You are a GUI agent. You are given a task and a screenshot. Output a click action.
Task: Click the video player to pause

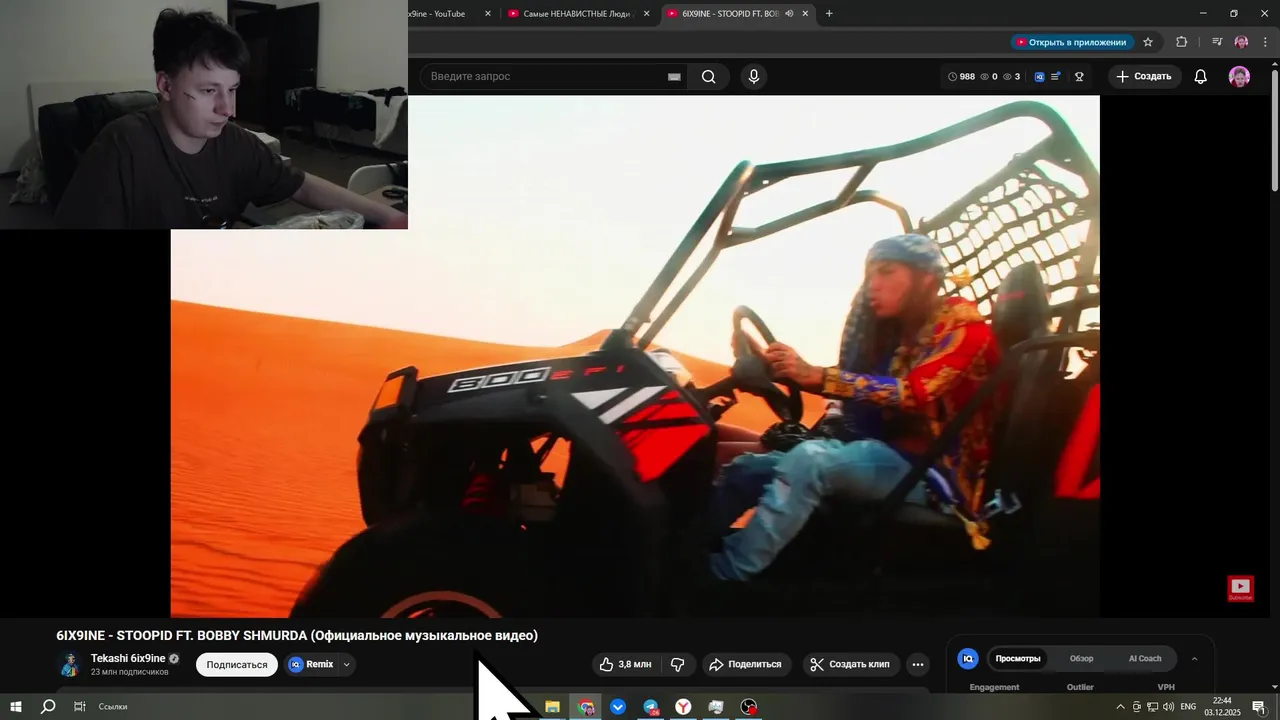click(635, 356)
